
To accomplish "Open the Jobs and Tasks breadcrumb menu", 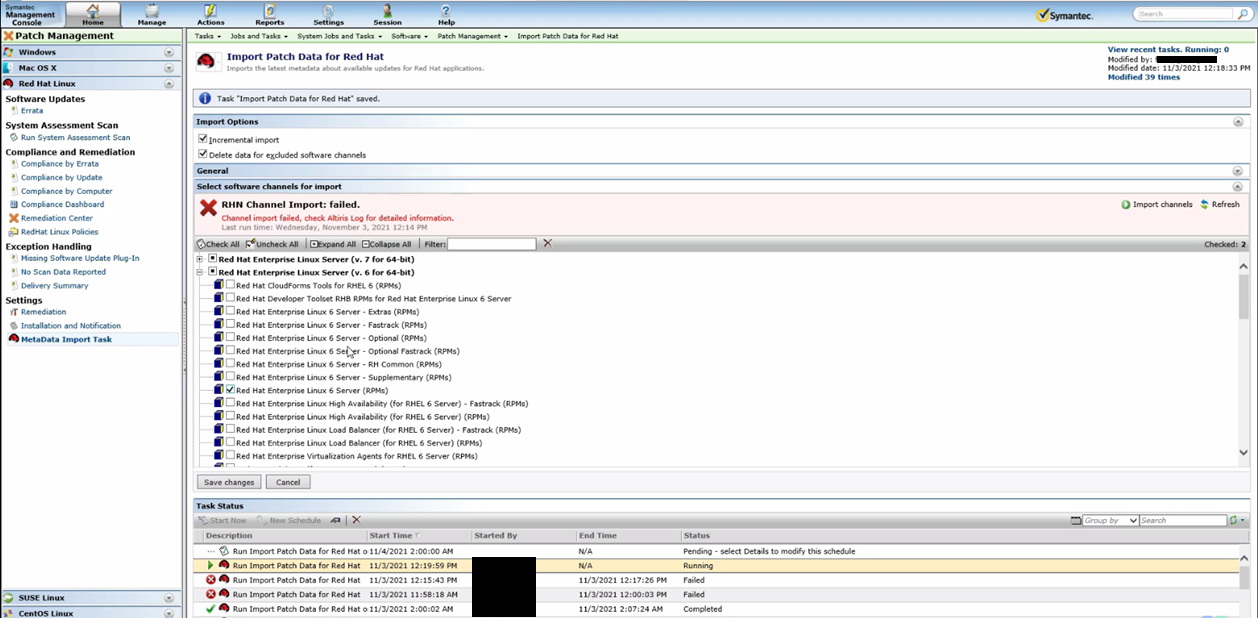I will point(259,36).
